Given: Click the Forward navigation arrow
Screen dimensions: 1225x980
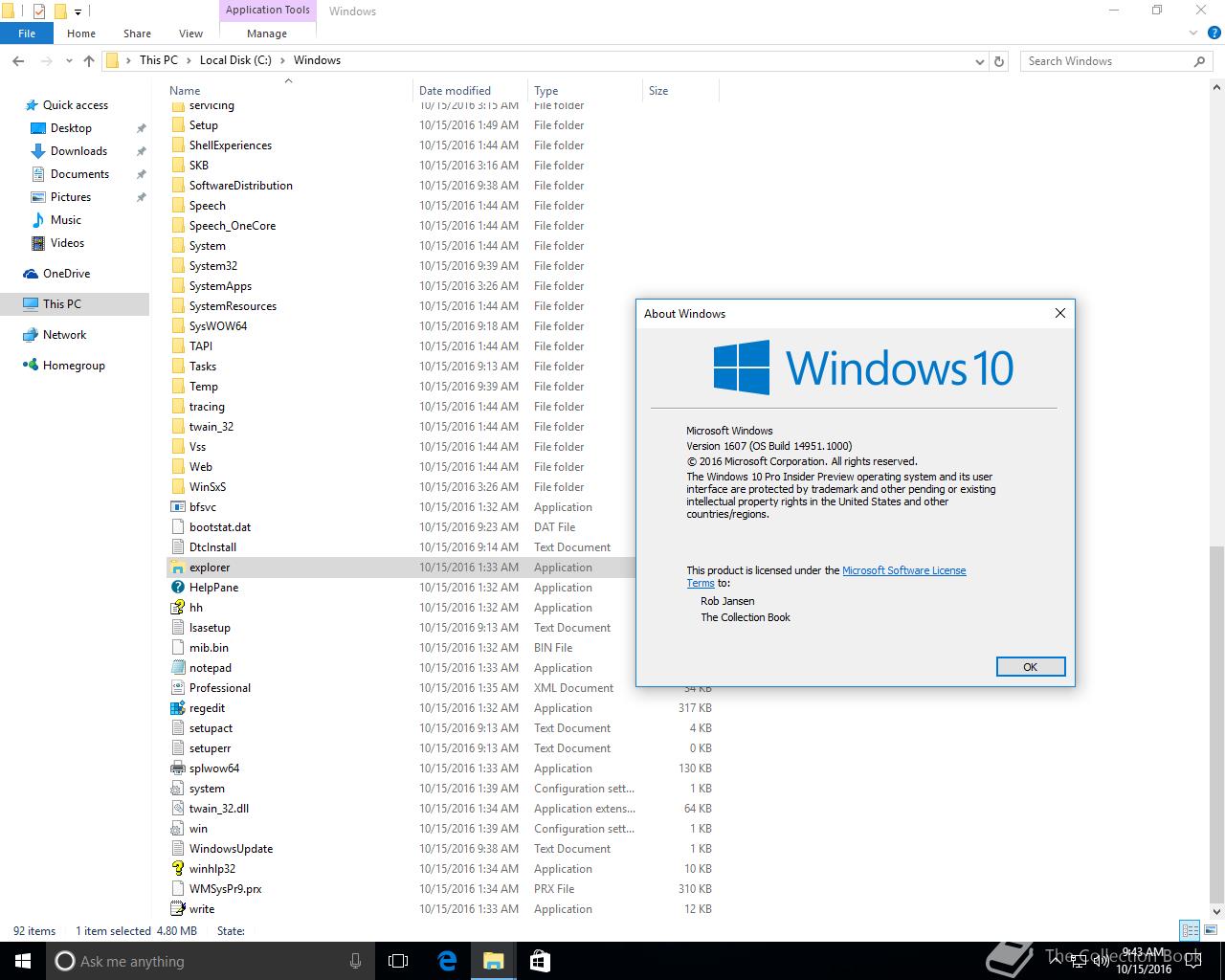Looking at the screenshot, I should 46,60.
